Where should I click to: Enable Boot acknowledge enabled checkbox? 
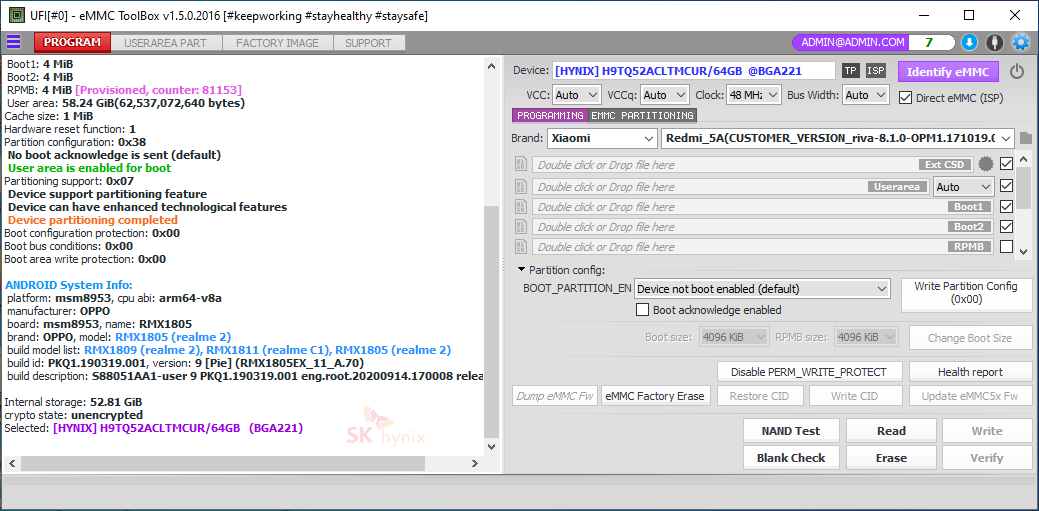pyautogui.click(x=642, y=310)
